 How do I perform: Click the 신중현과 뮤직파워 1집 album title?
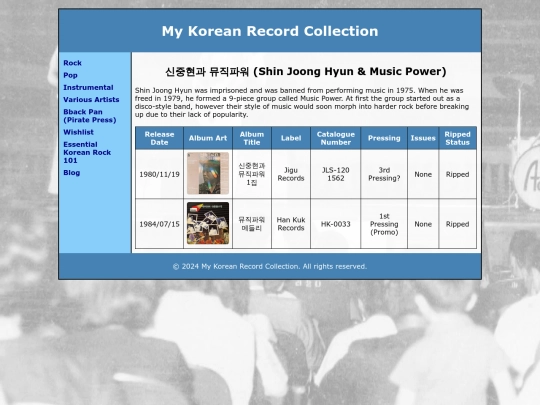point(252,174)
